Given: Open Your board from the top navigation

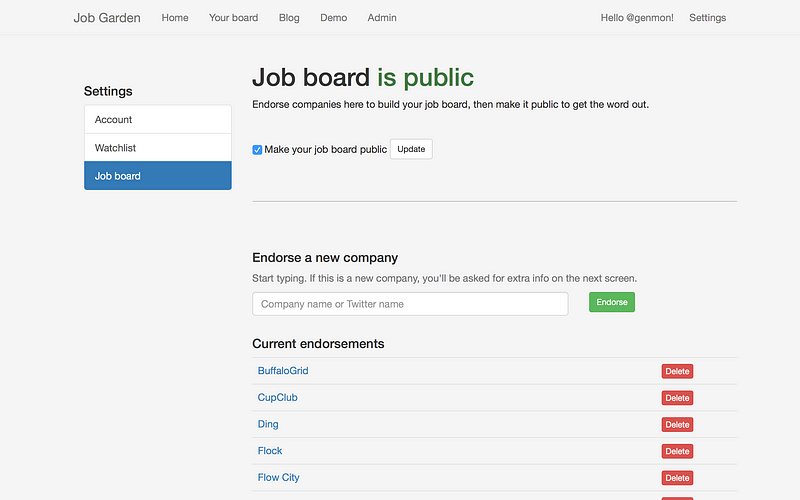Looking at the screenshot, I should coord(233,18).
